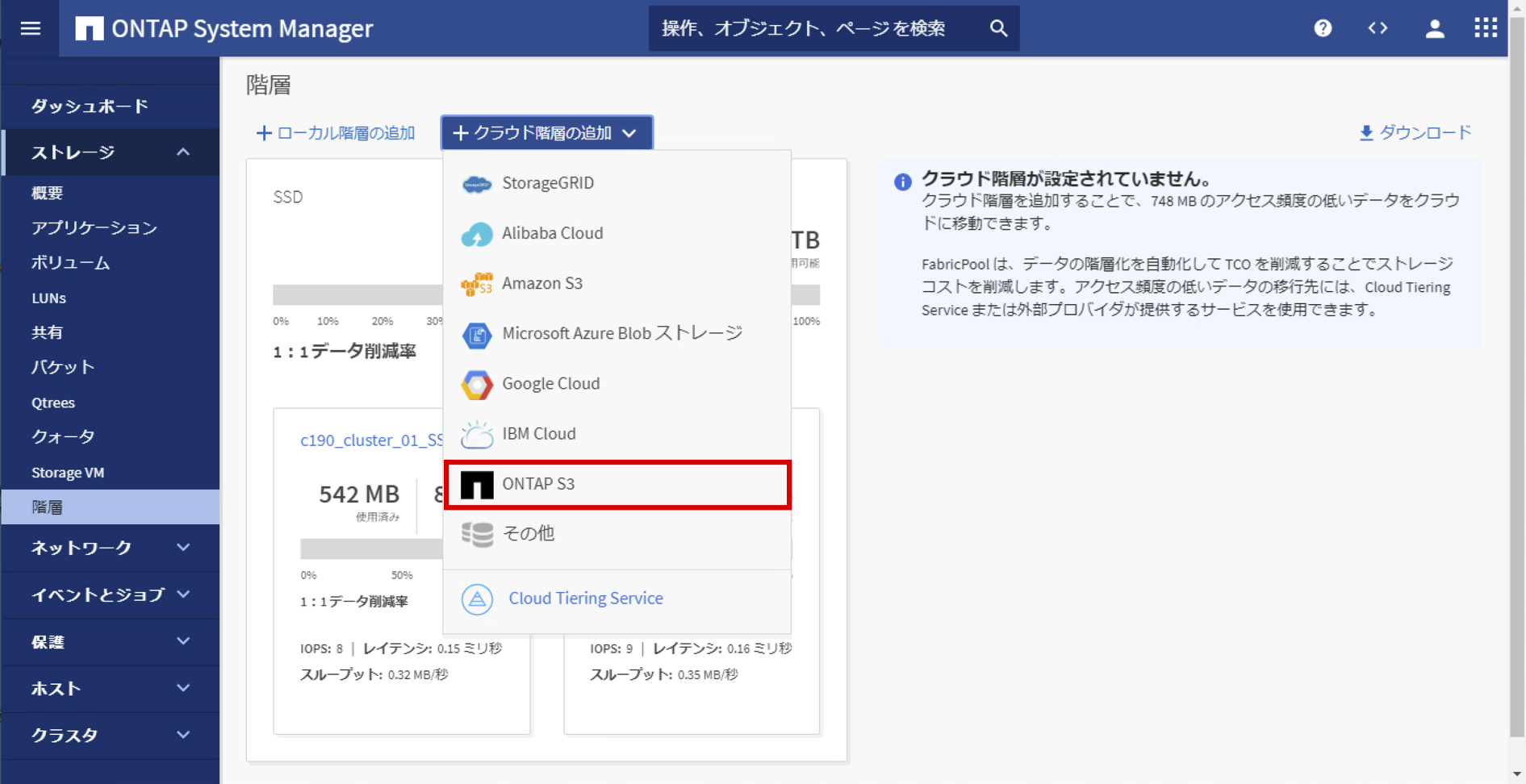Viewport: 1526px width, 784px height.
Task: Choose IBM Cloud menu entry
Action: tap(617, 433)
